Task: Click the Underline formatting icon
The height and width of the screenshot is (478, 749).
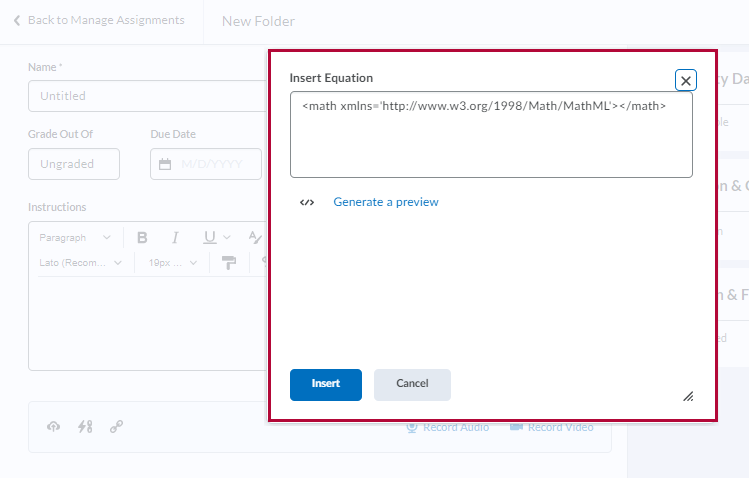Action: (x=209, y=238)
